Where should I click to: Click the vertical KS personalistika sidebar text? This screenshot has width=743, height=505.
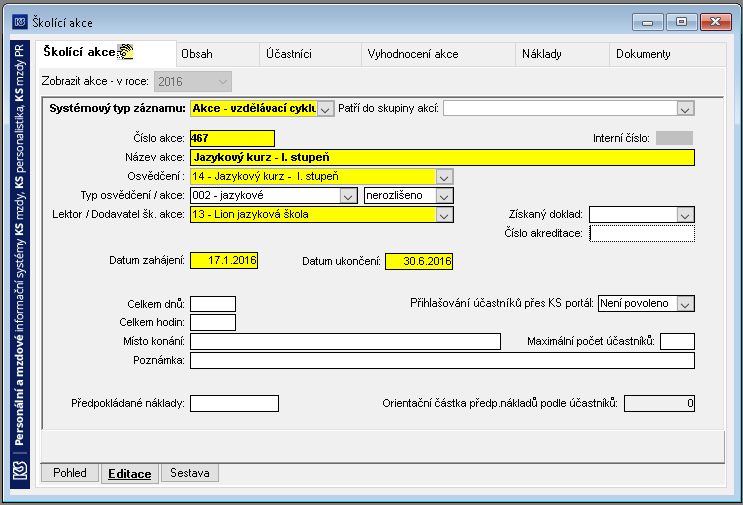tap(19, 244)
